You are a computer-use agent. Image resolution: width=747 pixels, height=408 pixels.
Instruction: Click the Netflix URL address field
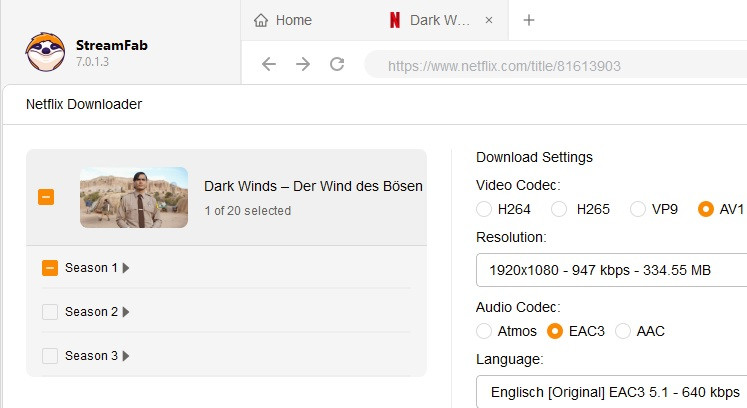(555, 66)
